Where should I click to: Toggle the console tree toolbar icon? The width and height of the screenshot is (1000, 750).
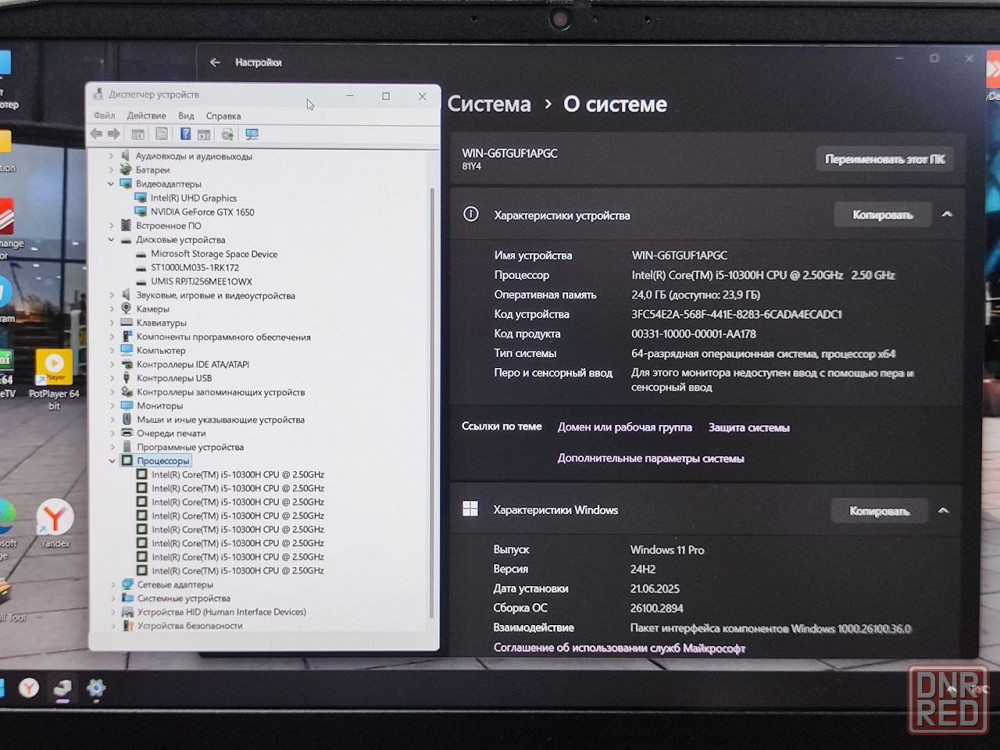pyautogui.click(x=138, y=134)
